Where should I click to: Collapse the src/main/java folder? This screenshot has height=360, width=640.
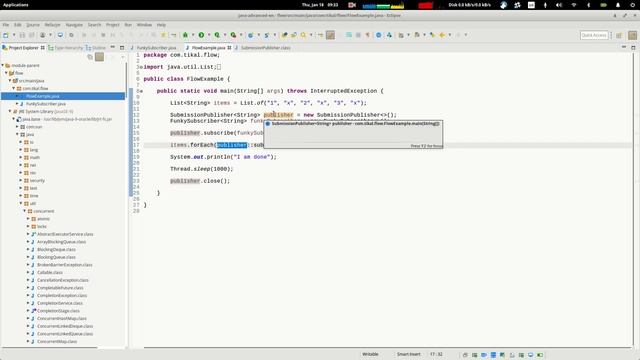tap(10, 81)
